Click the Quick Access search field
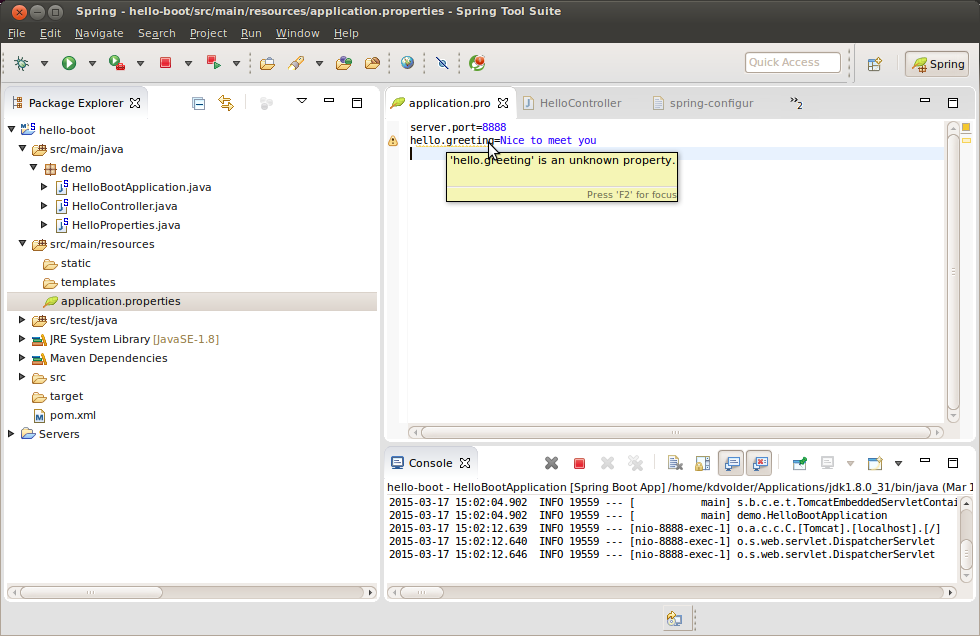980x636 pixels. coord(792,62)
